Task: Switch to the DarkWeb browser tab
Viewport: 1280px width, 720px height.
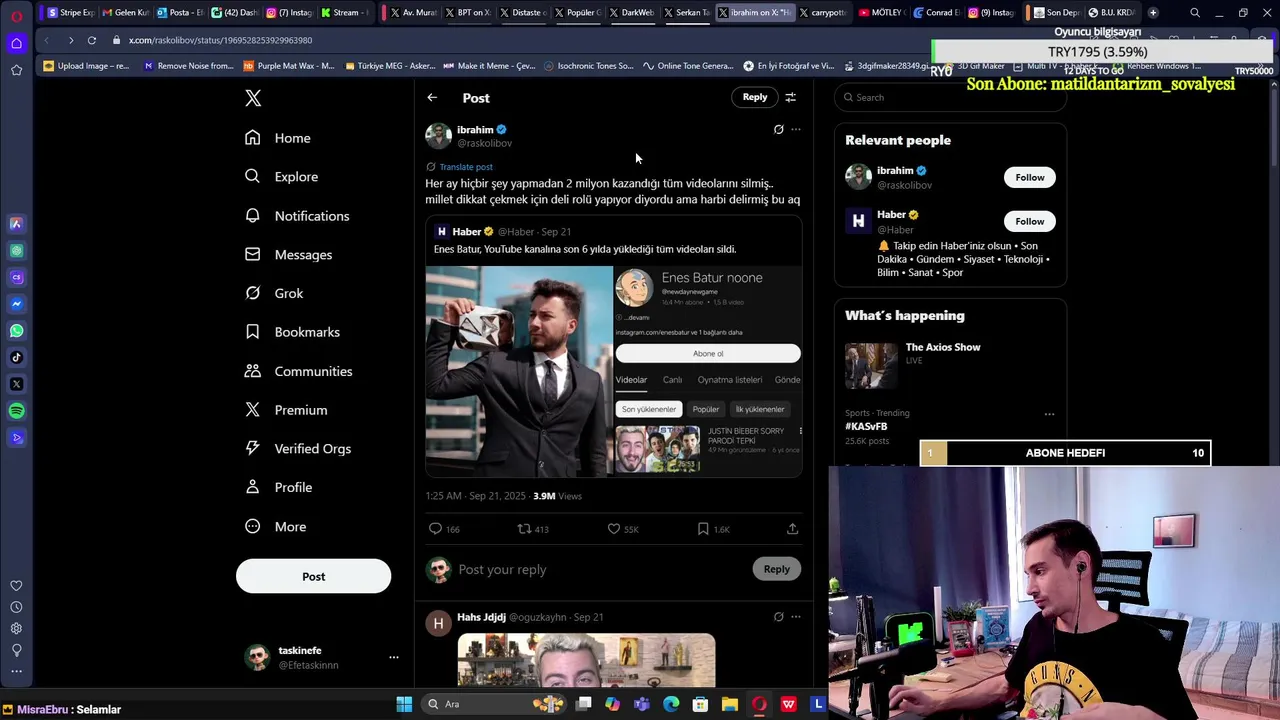Action: tap(631, 13)
